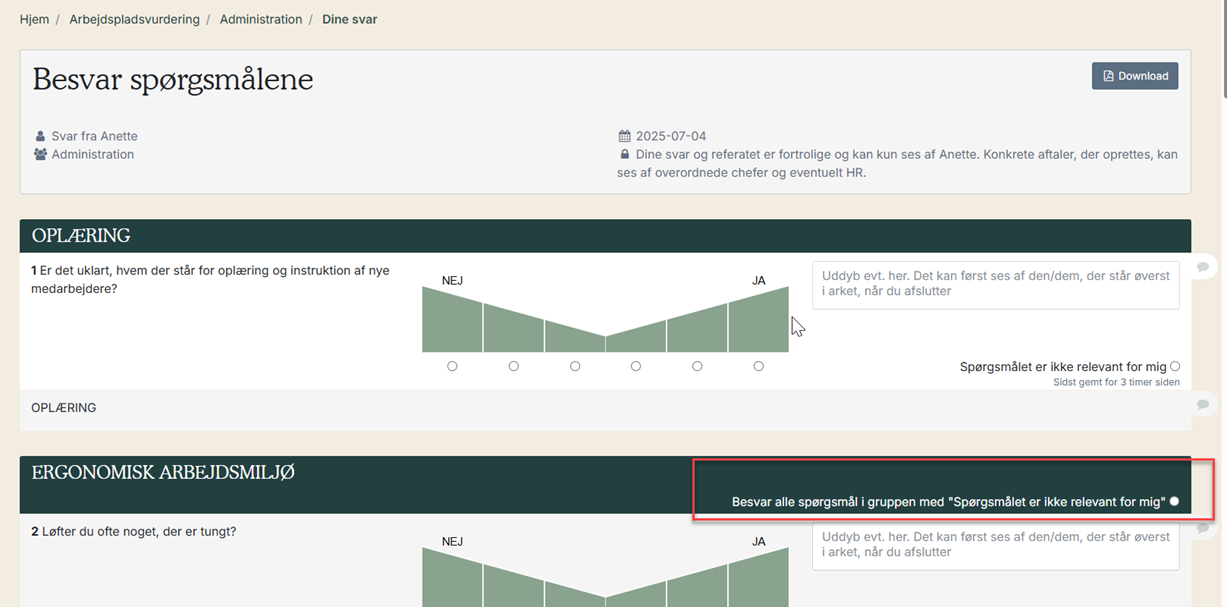Go to Hjem in the breadcrumb
Image resolution: width=1227 pixels, height=607 pixels.
click(x=34, y=19)
